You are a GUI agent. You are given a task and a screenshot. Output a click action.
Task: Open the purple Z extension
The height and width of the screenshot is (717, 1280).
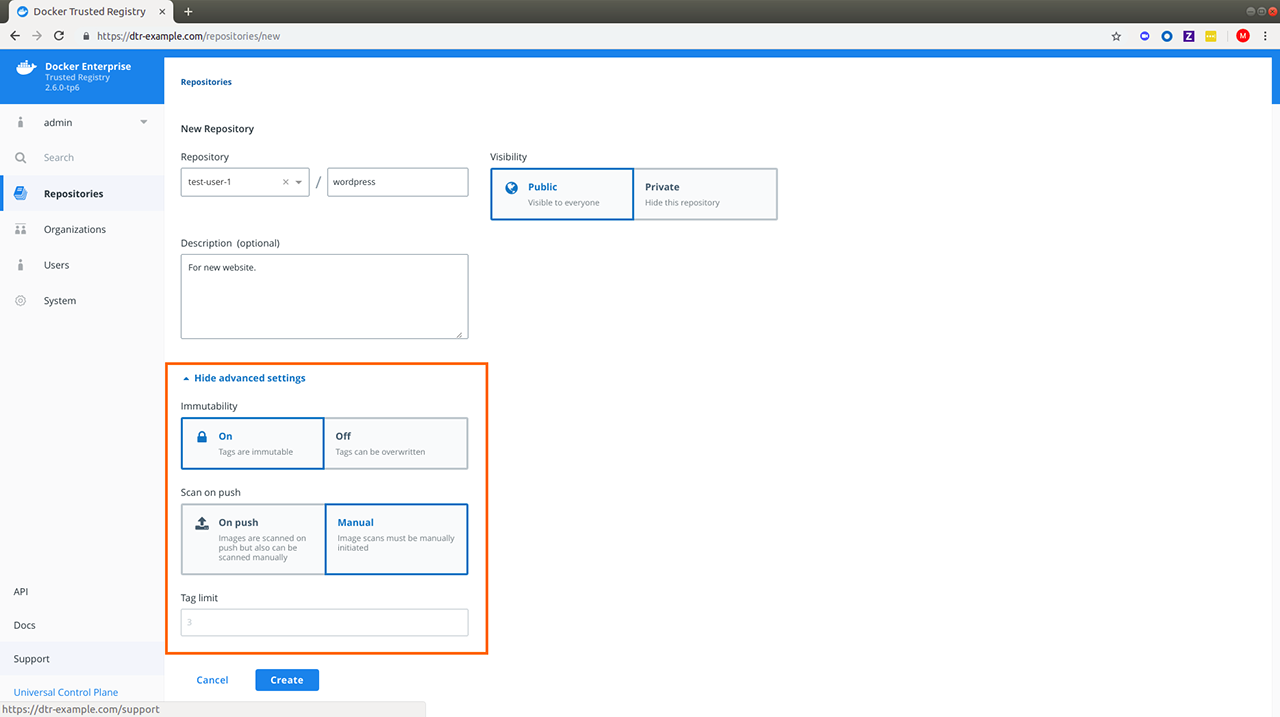coord(1189,36)
